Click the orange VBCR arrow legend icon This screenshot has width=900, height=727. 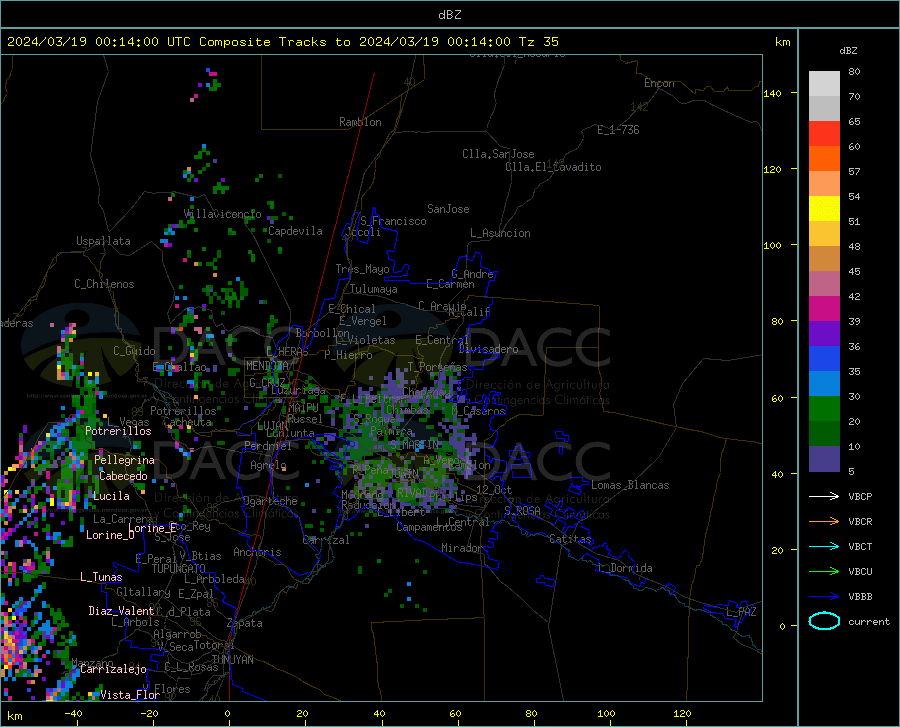click(x=824, y=521)
